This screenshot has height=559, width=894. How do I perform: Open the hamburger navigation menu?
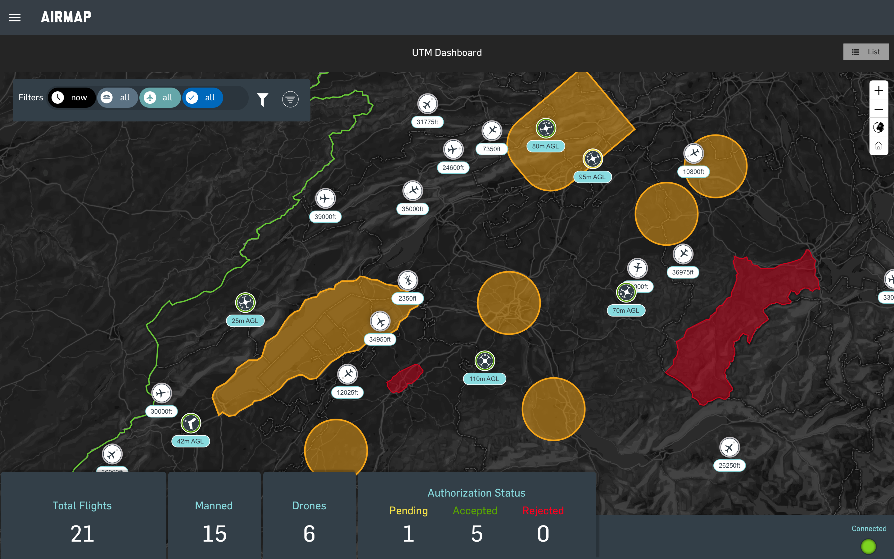[x=14, y=17]
